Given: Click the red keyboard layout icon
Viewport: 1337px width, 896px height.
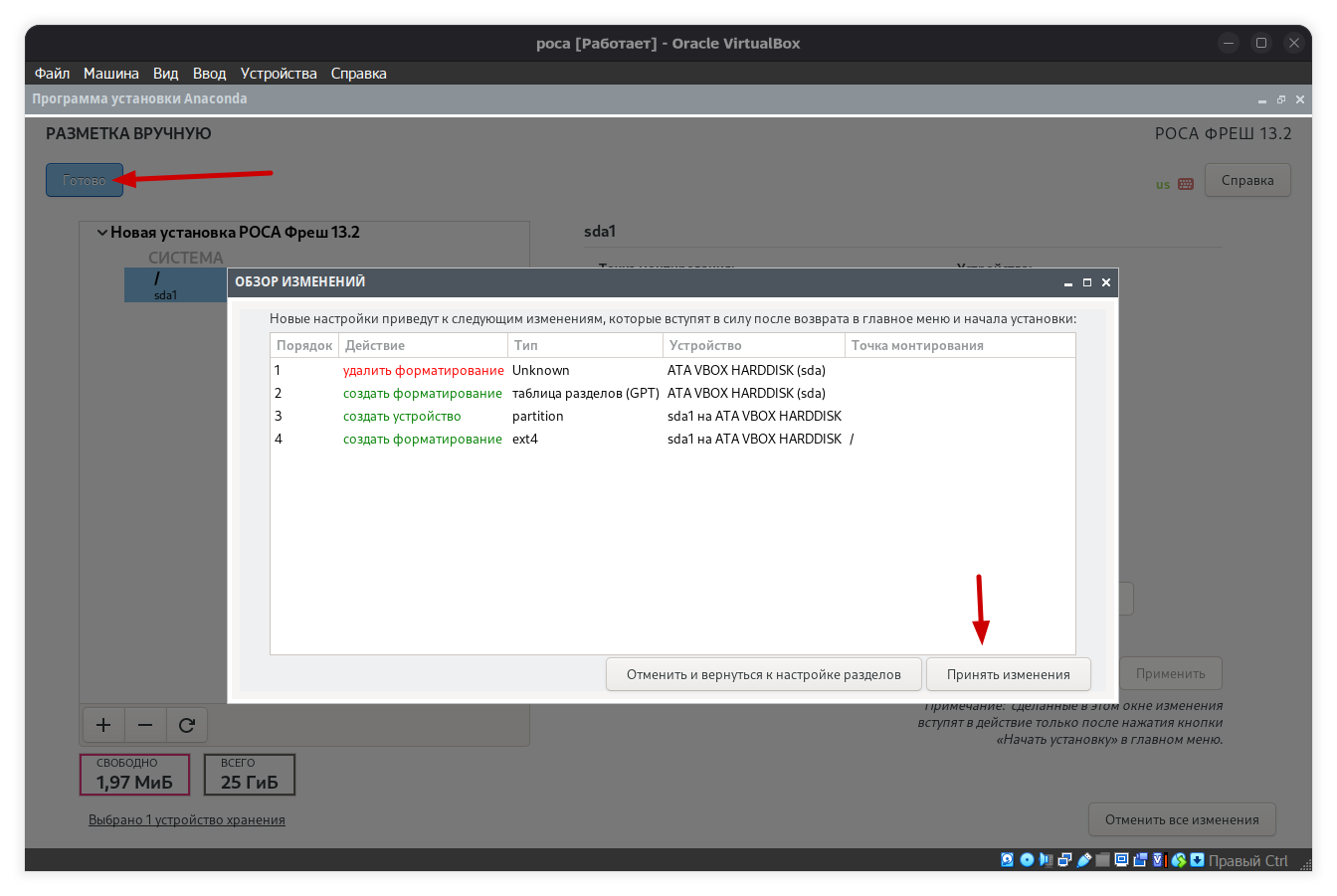Looking at the screenshot, I should coord(1185,184).
